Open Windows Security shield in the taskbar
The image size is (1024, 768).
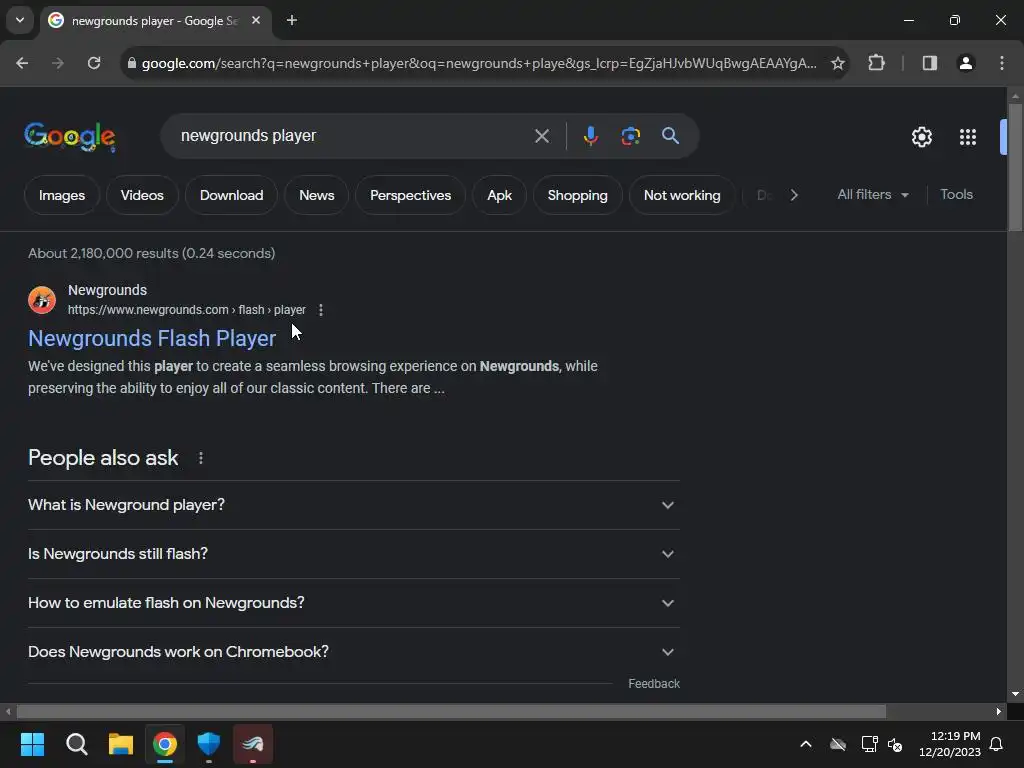tap(209, 744)
